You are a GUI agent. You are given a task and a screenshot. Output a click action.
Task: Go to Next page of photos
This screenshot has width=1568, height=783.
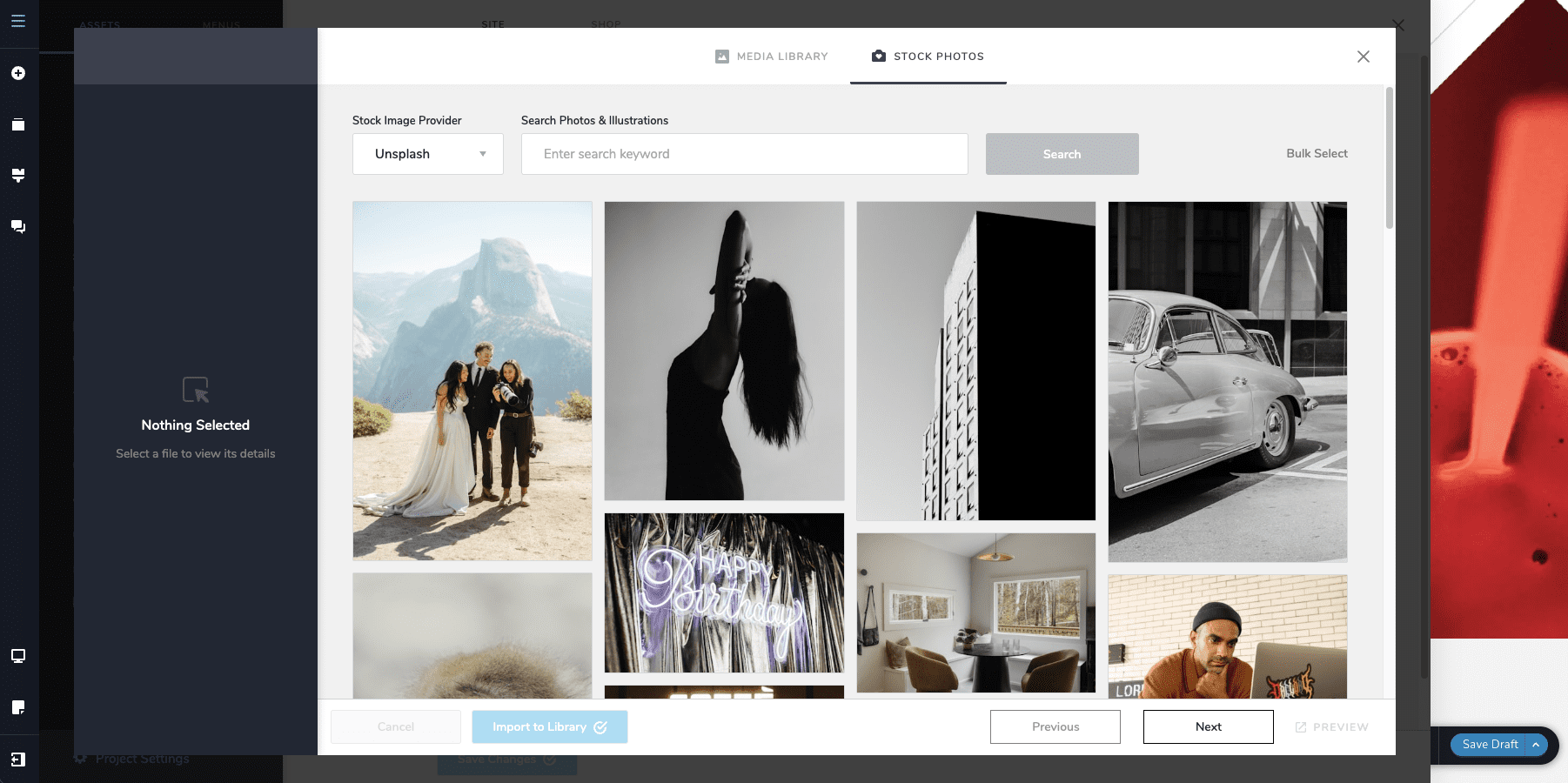[1209, 726]
